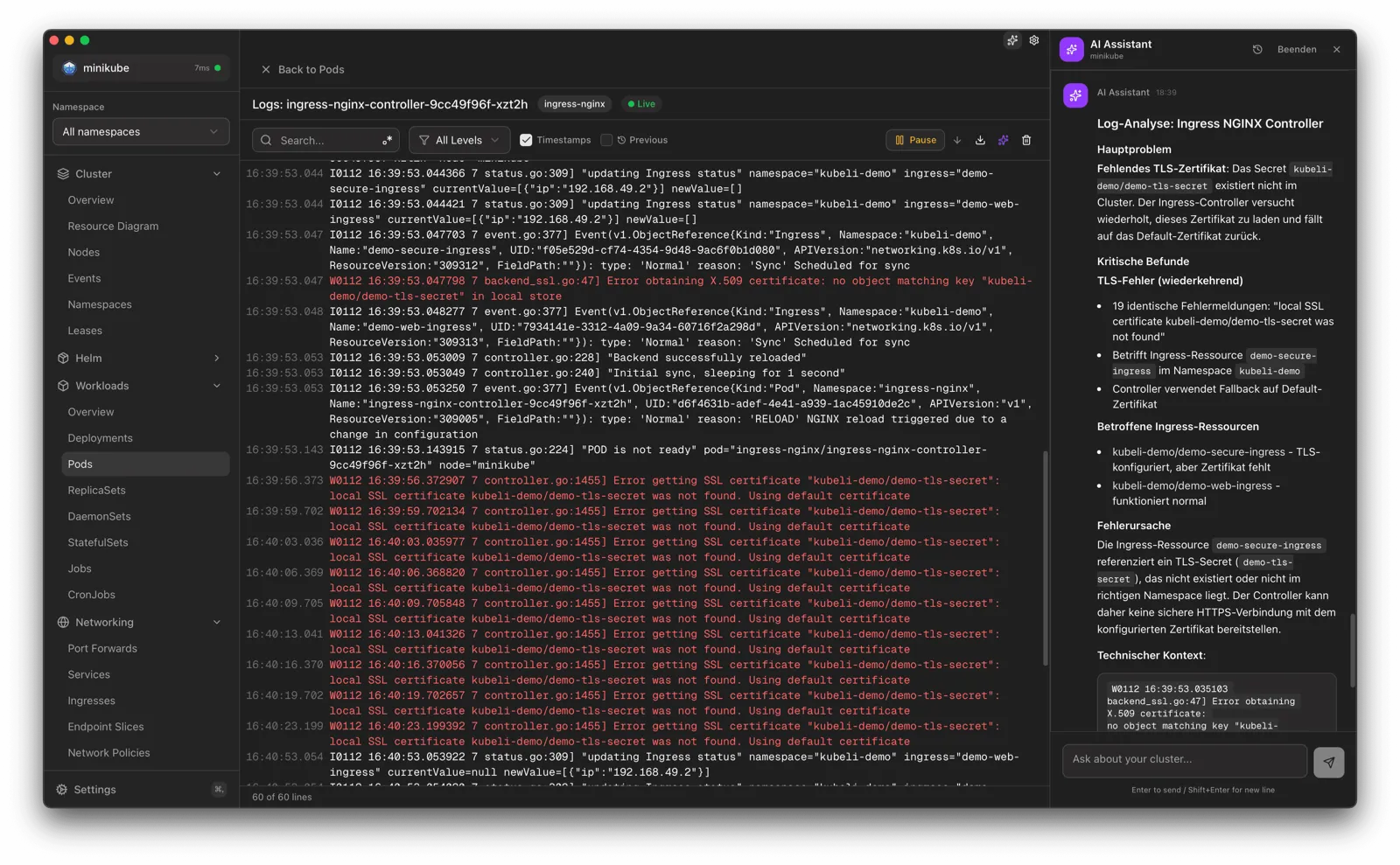Open Network Policies list
The height and width of the screenshot is (865, 1400).
tap(108, 753)
